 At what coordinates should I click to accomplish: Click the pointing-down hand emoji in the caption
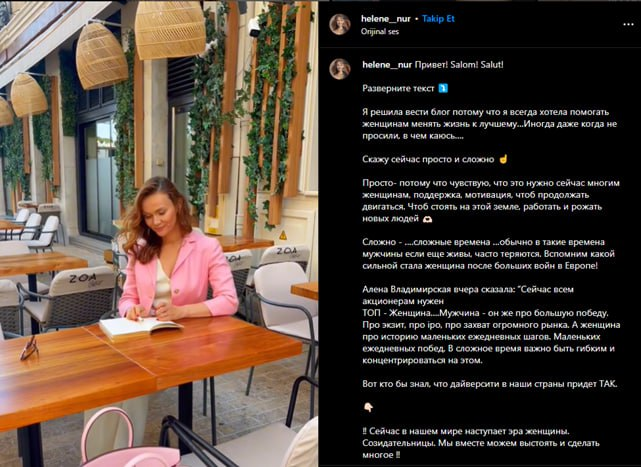point(368,407)
